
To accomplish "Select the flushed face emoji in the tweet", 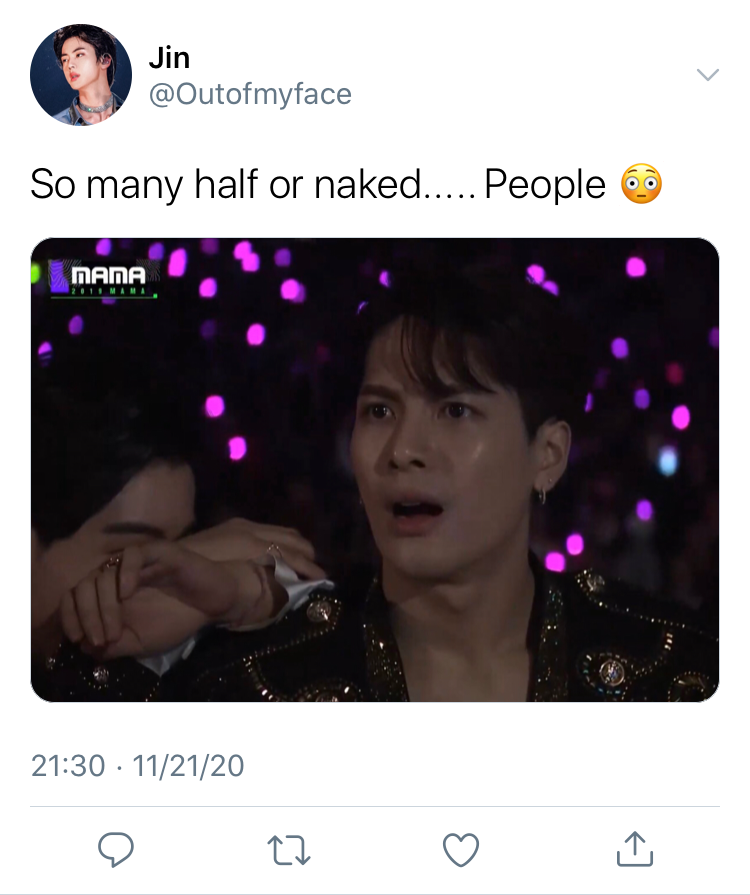I will [642, 184].
